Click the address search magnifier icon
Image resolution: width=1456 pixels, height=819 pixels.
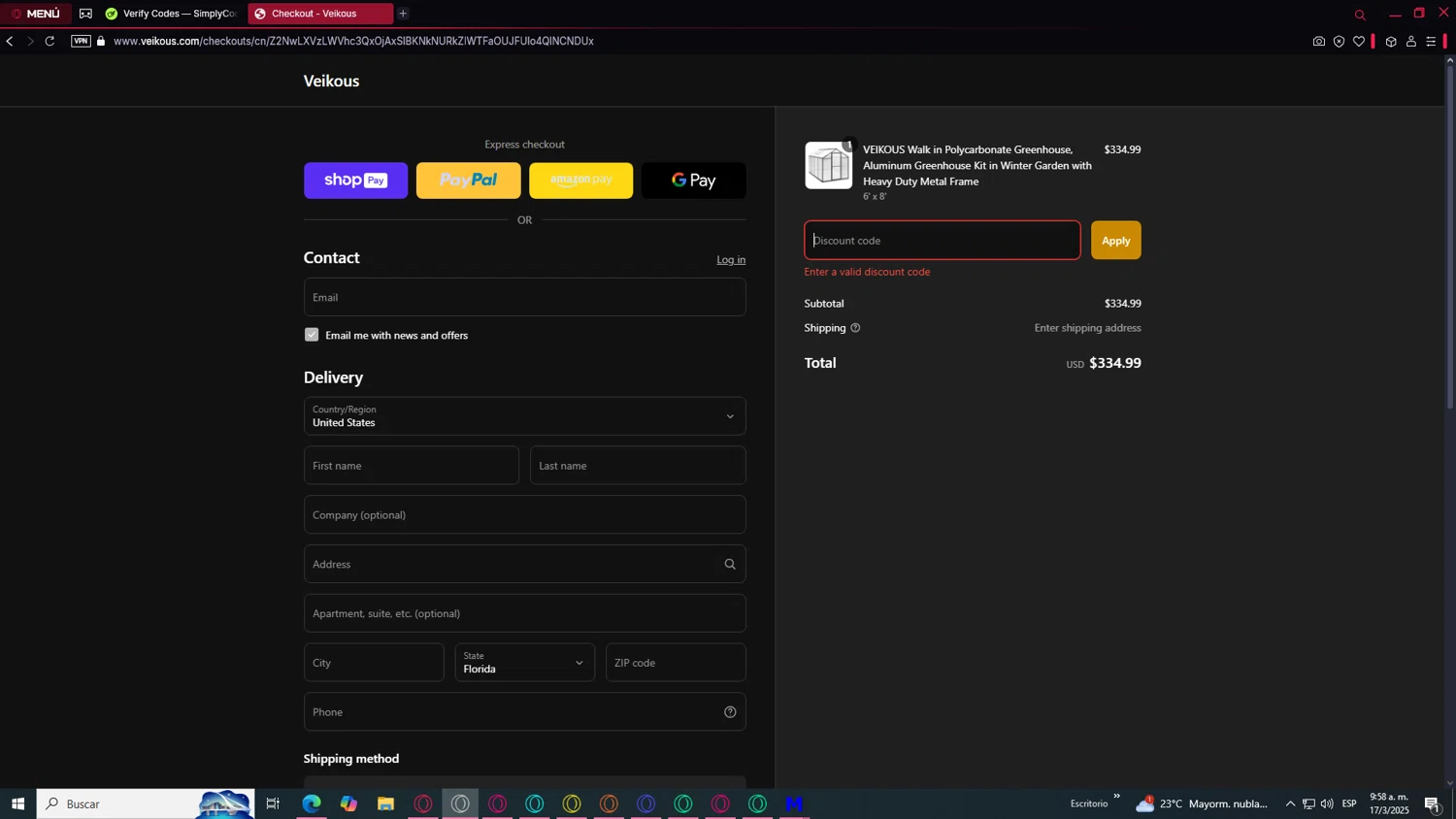click(730, 564)
